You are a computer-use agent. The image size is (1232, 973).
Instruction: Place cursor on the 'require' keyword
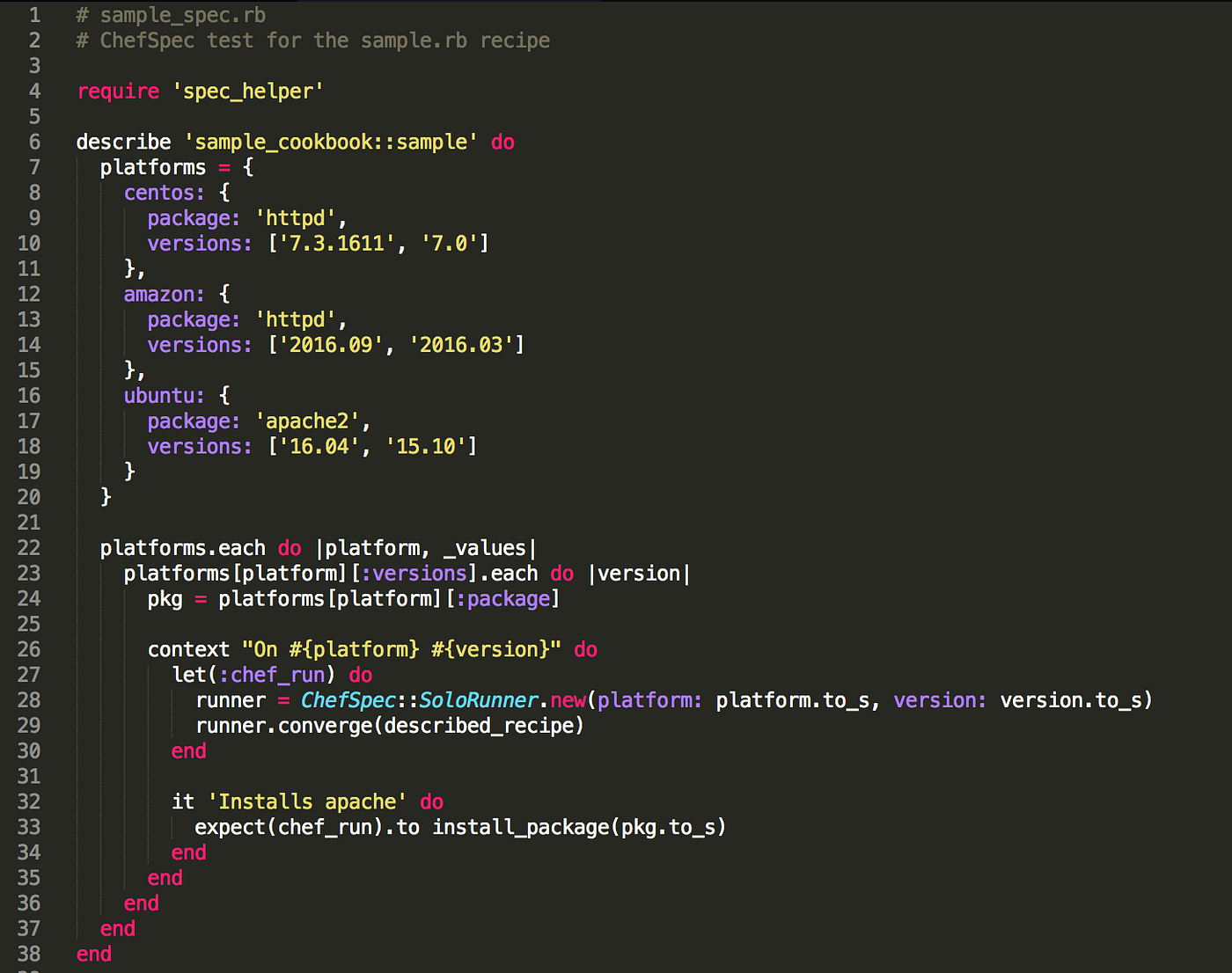(118, 91)
